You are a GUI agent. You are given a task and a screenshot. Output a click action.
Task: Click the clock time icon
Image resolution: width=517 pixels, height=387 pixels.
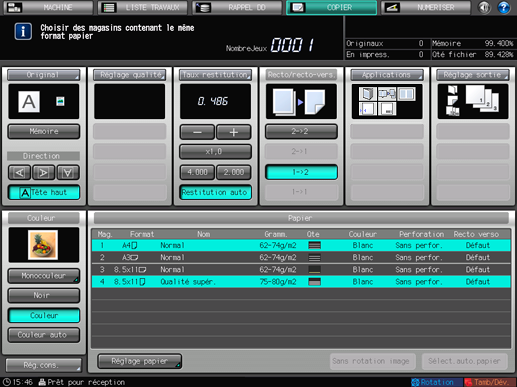7,382
